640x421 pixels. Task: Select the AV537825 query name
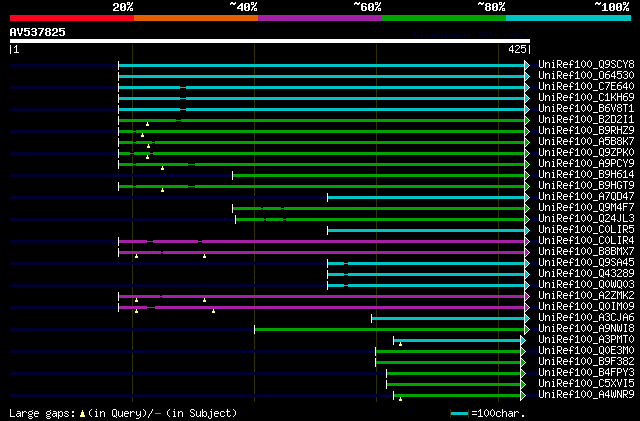tap(38, 32)
